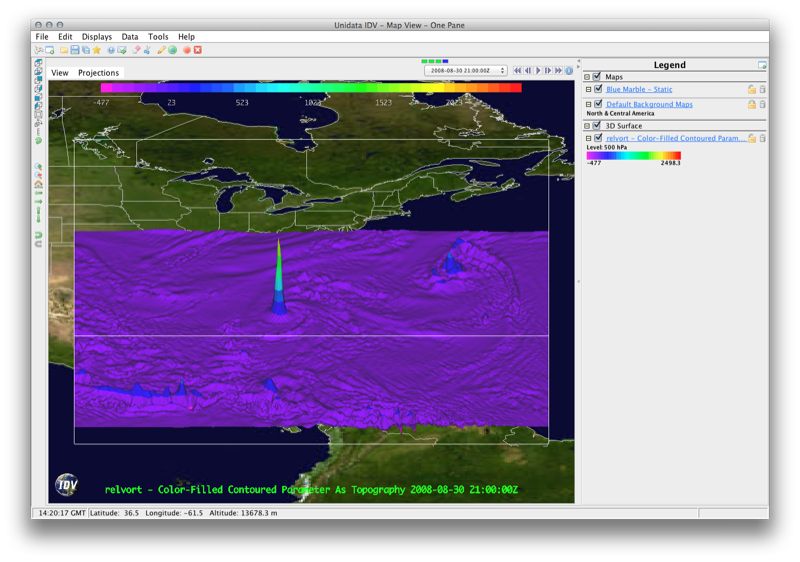This screenshot has width=800, height=562.
Task: Click the zoom in magnifier icon
Action: pos(38,167)
